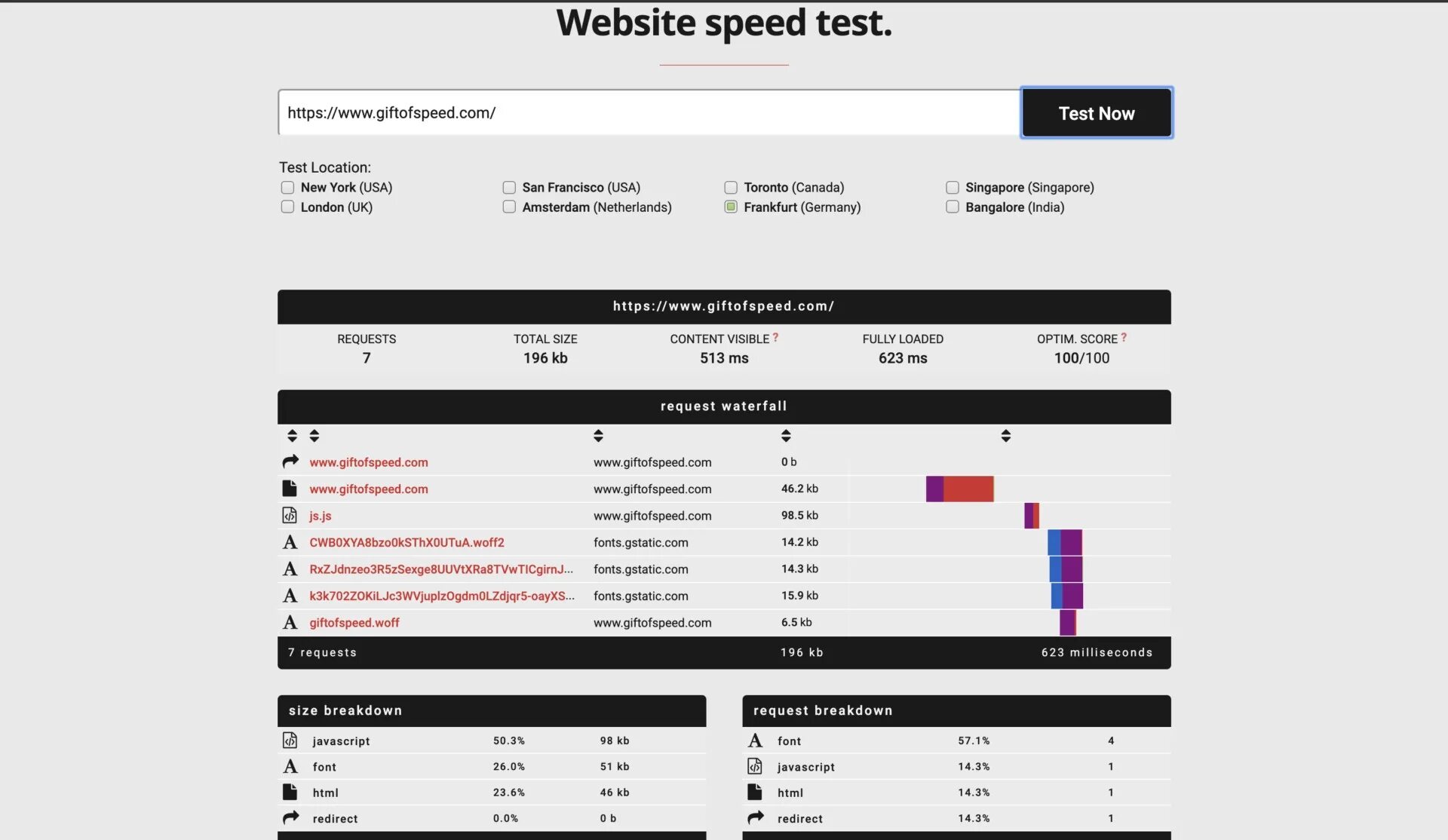Sort waterfall by timeline column
Image resolution: width=1448 pixels, height=840 pixels.
1005,436
